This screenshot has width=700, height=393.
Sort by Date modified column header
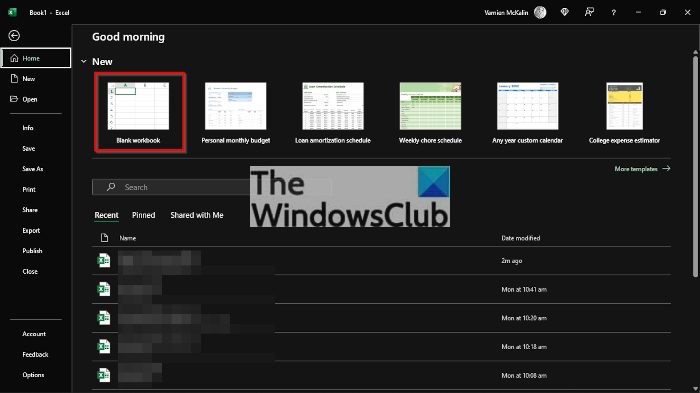[x=521, y=238]
